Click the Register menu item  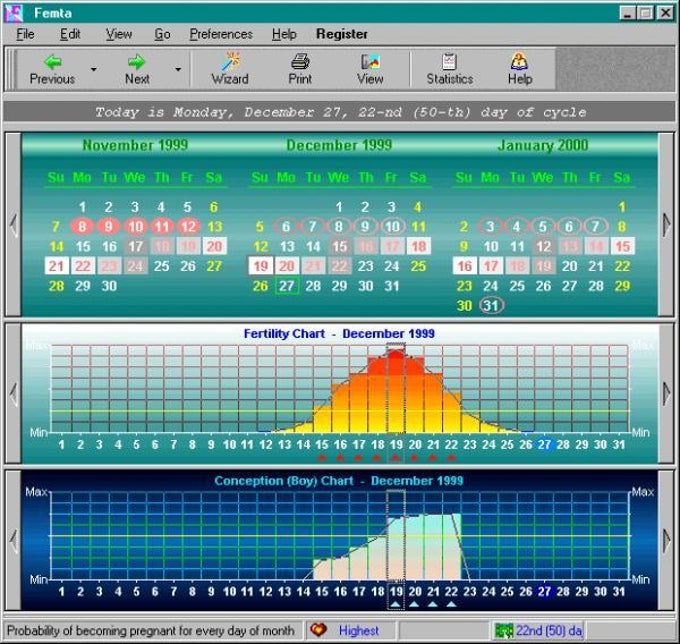[342, 34]
